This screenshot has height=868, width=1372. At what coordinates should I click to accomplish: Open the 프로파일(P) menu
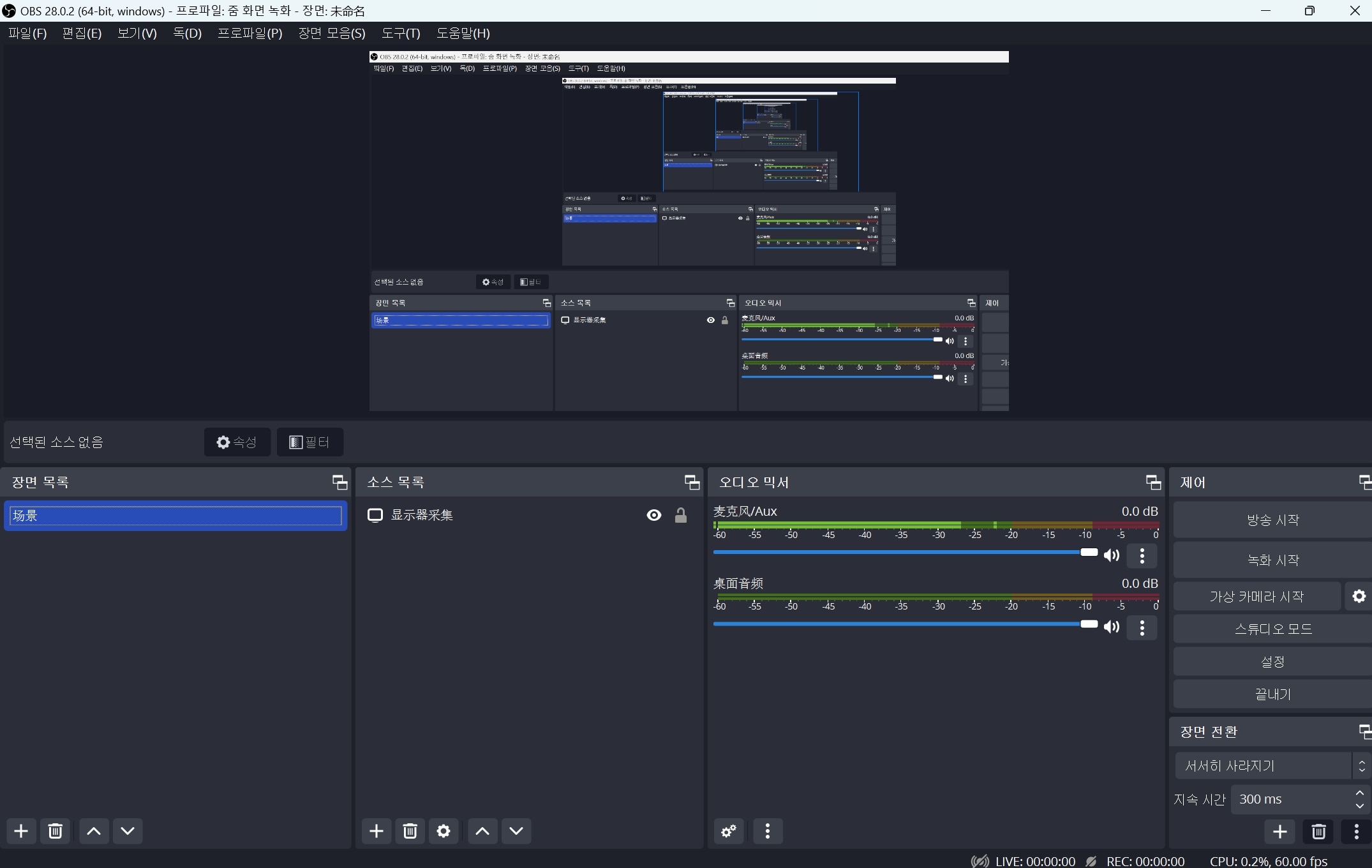(250, 33)
